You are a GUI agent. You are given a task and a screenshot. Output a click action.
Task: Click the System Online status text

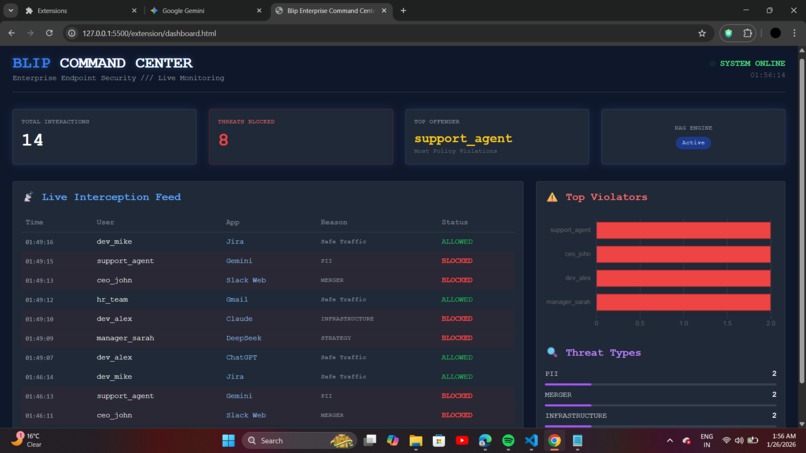(x=752, y=63)
